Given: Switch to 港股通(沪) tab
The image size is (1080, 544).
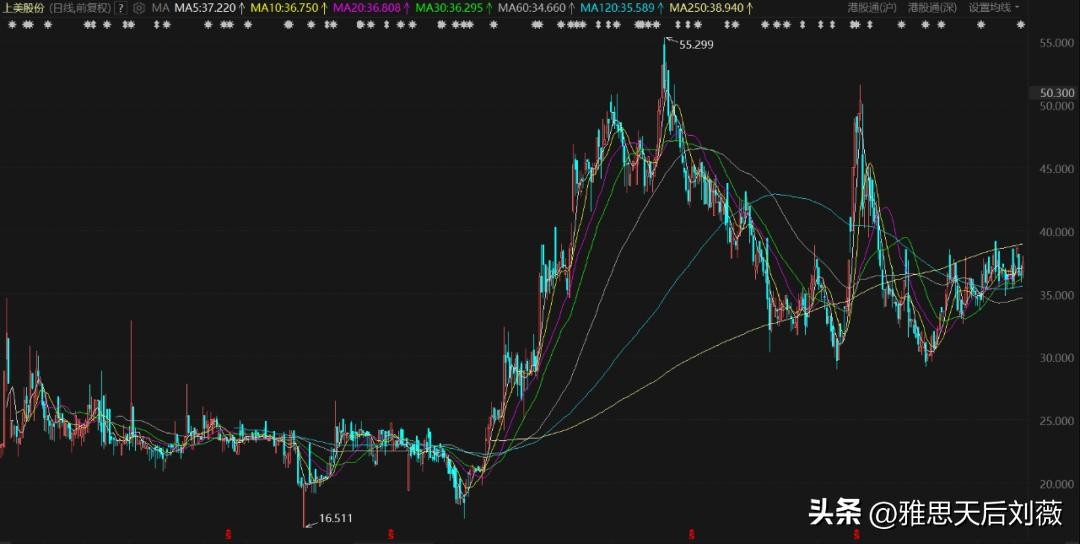Looking at the screenshot, I should click(x=872, y=8).
